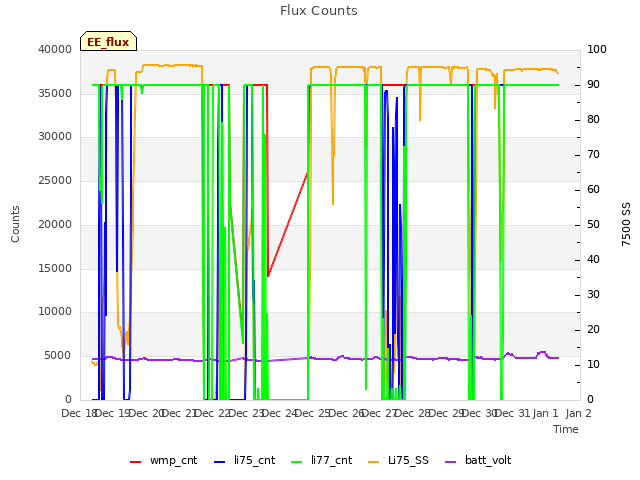Screen dimensions: 640x480
Task: Click the Flux Counts chart title
Action: pyautogui.click(x=319, y=11)
